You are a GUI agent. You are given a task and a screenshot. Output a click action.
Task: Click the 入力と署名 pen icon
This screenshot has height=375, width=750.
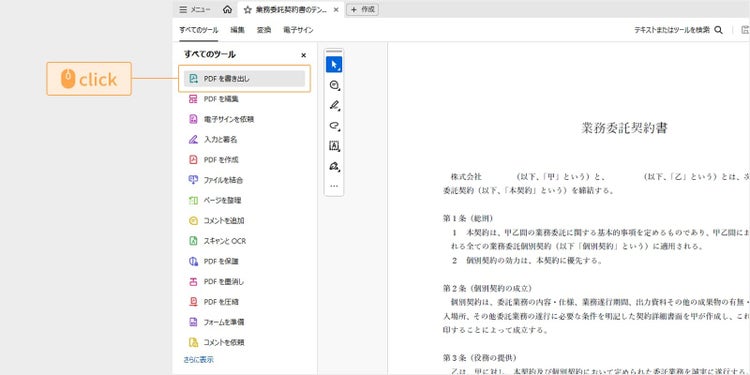click(x=193, y=140)
